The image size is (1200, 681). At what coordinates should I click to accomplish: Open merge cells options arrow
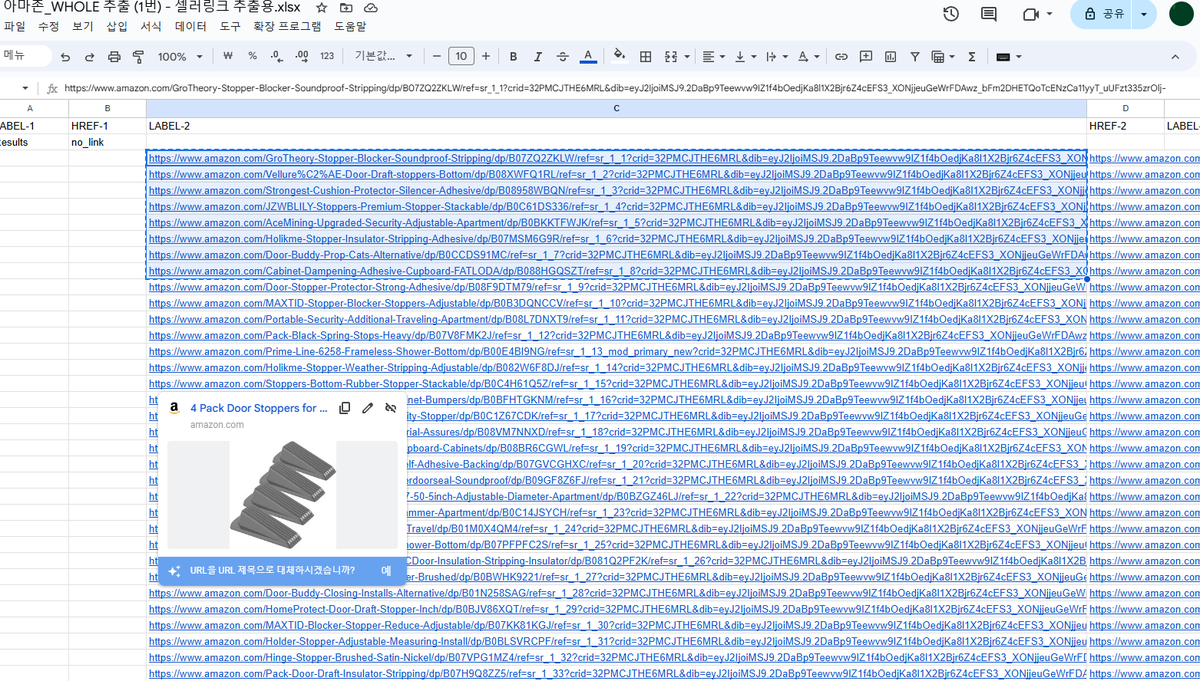tap(686, 57)
